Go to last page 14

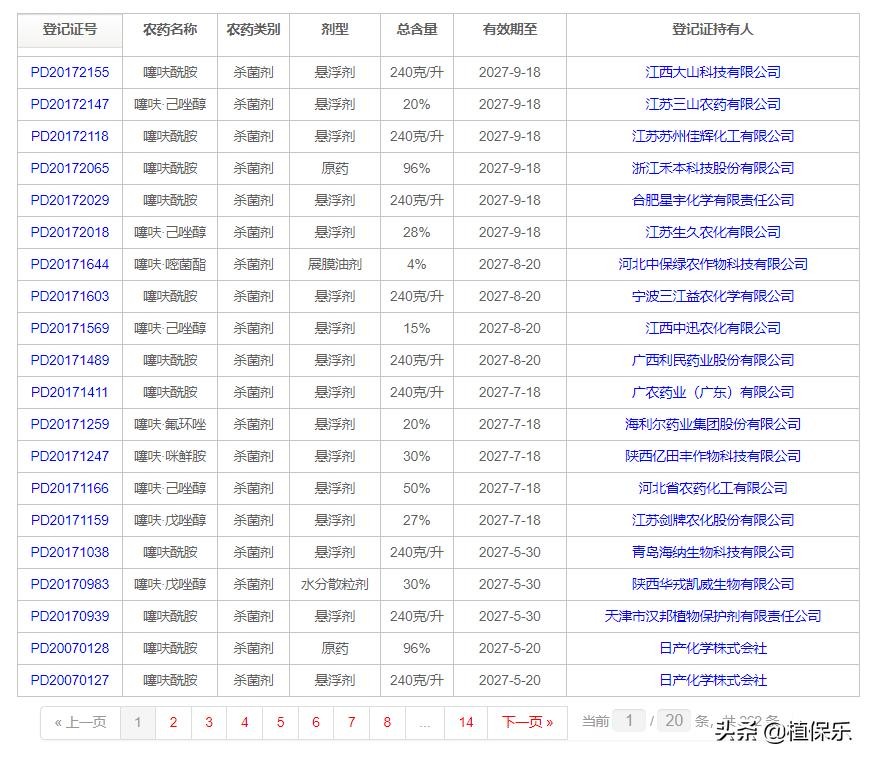(x=466, y=722)
